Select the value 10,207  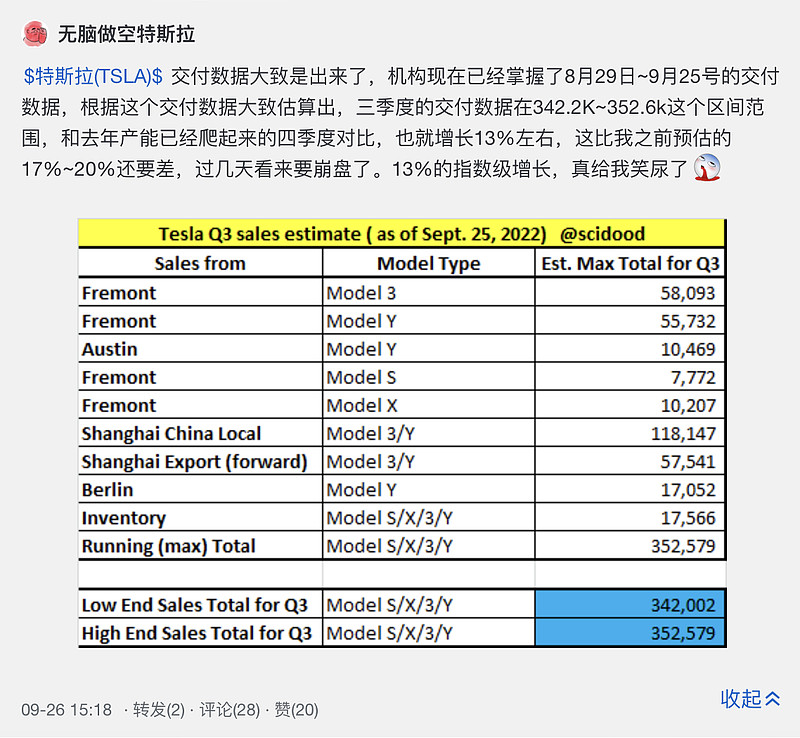(x=688, y=405)
